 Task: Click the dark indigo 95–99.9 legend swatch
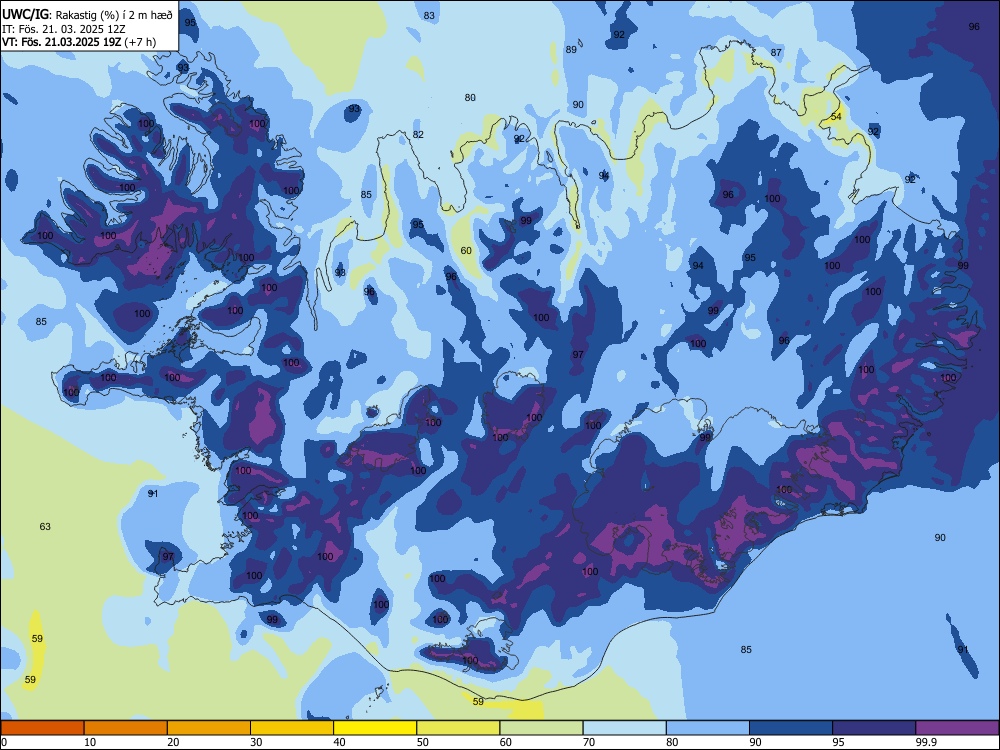[x=874, y=728]
